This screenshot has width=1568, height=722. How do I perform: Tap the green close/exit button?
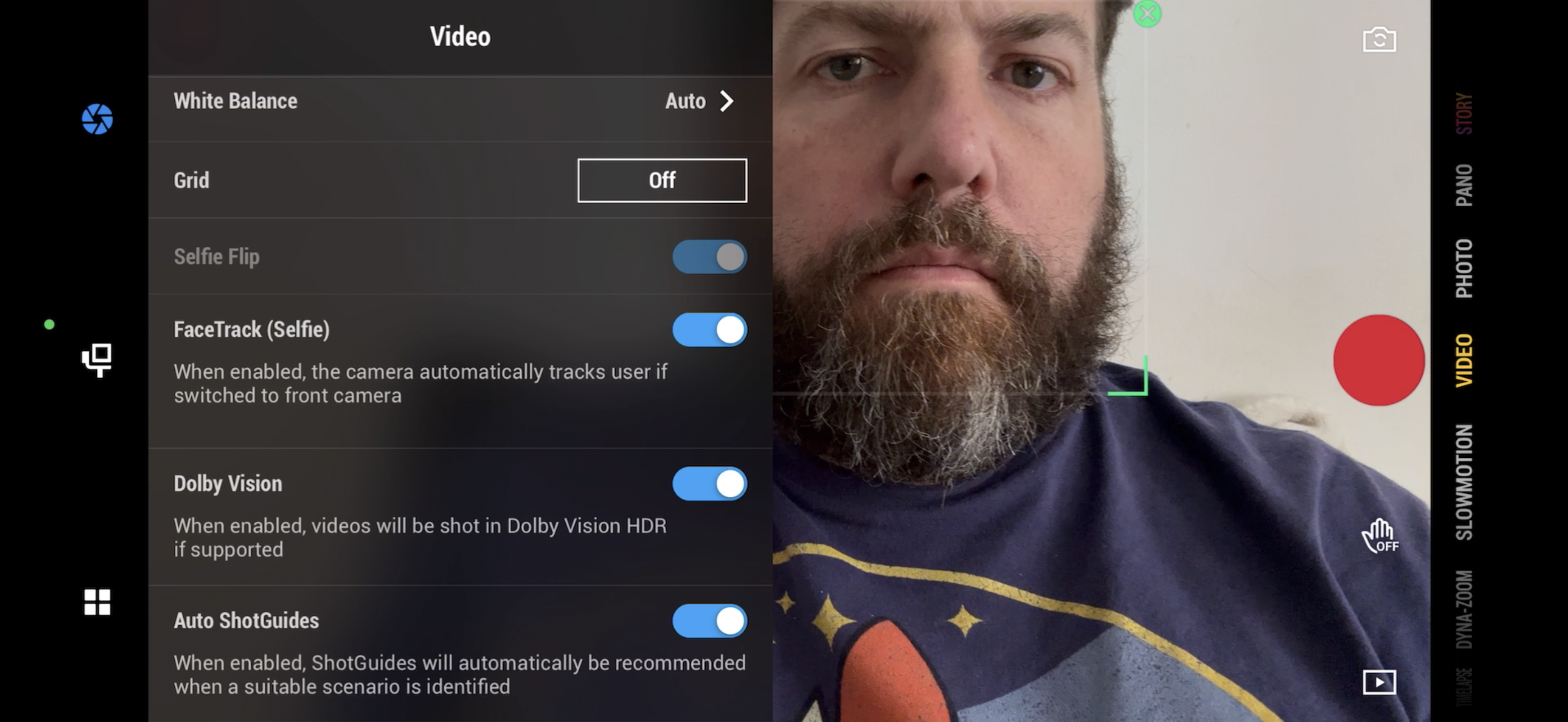[1148, 13]
